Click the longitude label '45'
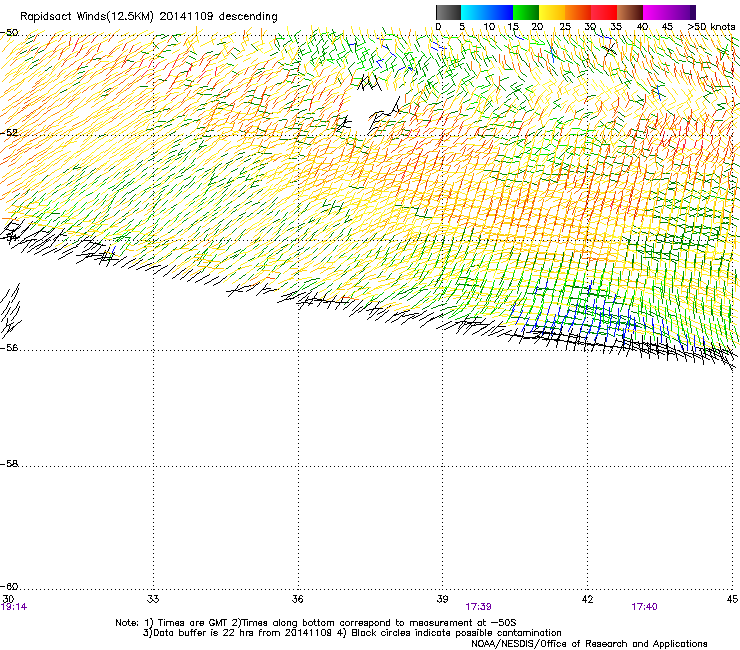The height and width of the screenshot is (650, 740). click(x=732, y=599)
